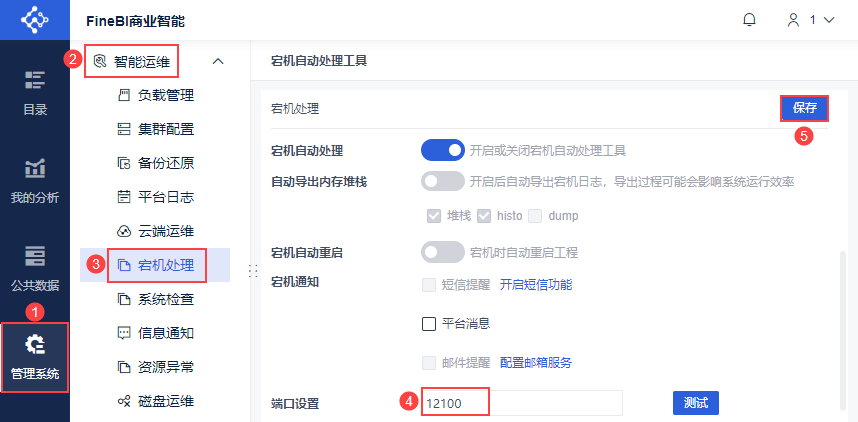This screenshot has width=858, height=422.
Task: Turn off 宕机自动处理 switch
Action: point(443,151)
